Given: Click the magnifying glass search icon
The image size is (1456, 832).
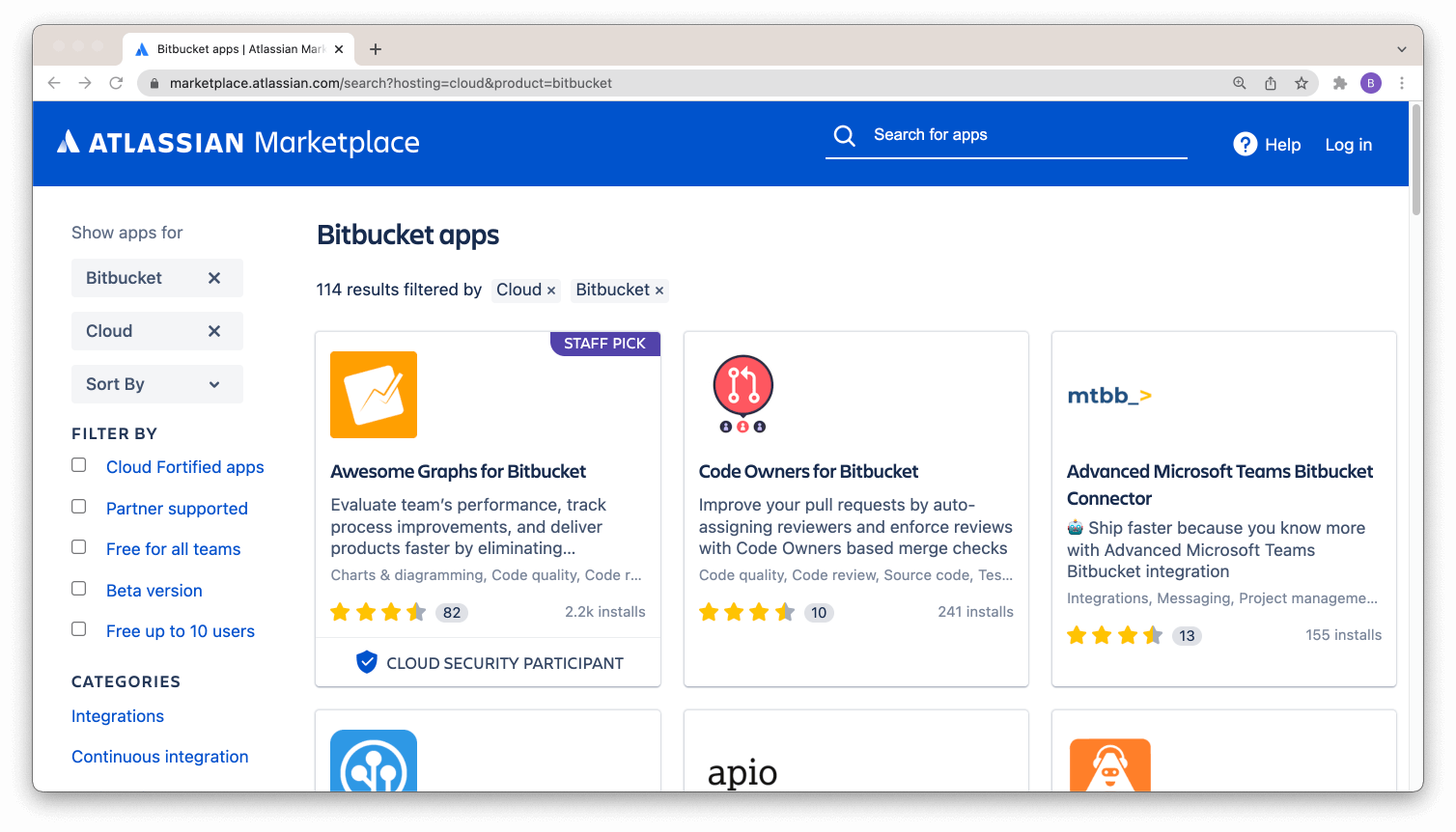Looking at the screenshot, I should pos(844,135).
